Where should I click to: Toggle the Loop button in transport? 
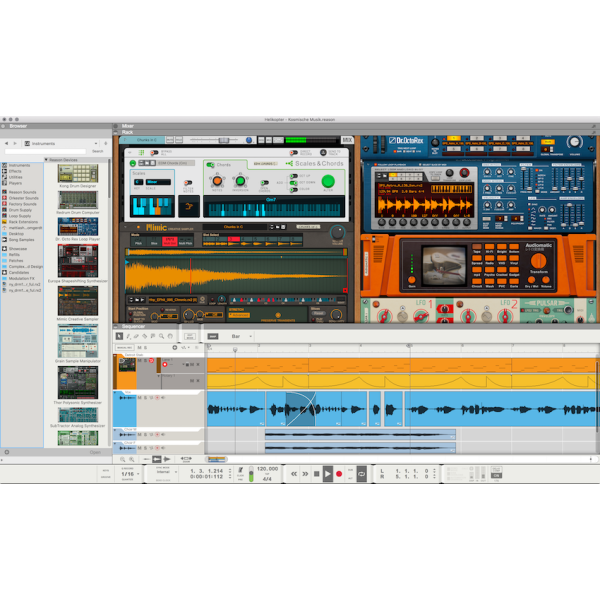[362, 473]
